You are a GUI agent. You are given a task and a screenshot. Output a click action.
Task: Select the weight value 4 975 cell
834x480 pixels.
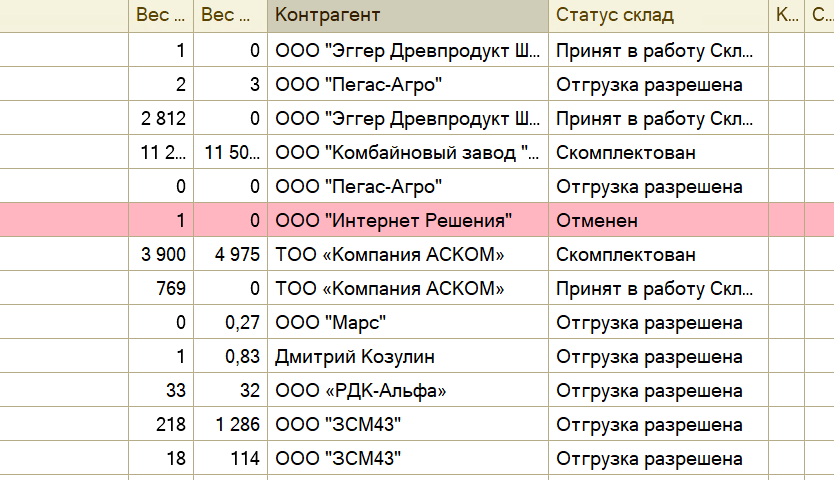[x=230, y=254]
